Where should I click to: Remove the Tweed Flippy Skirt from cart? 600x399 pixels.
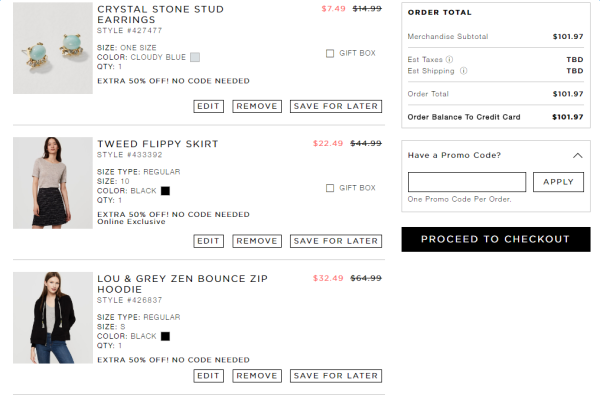257,241
